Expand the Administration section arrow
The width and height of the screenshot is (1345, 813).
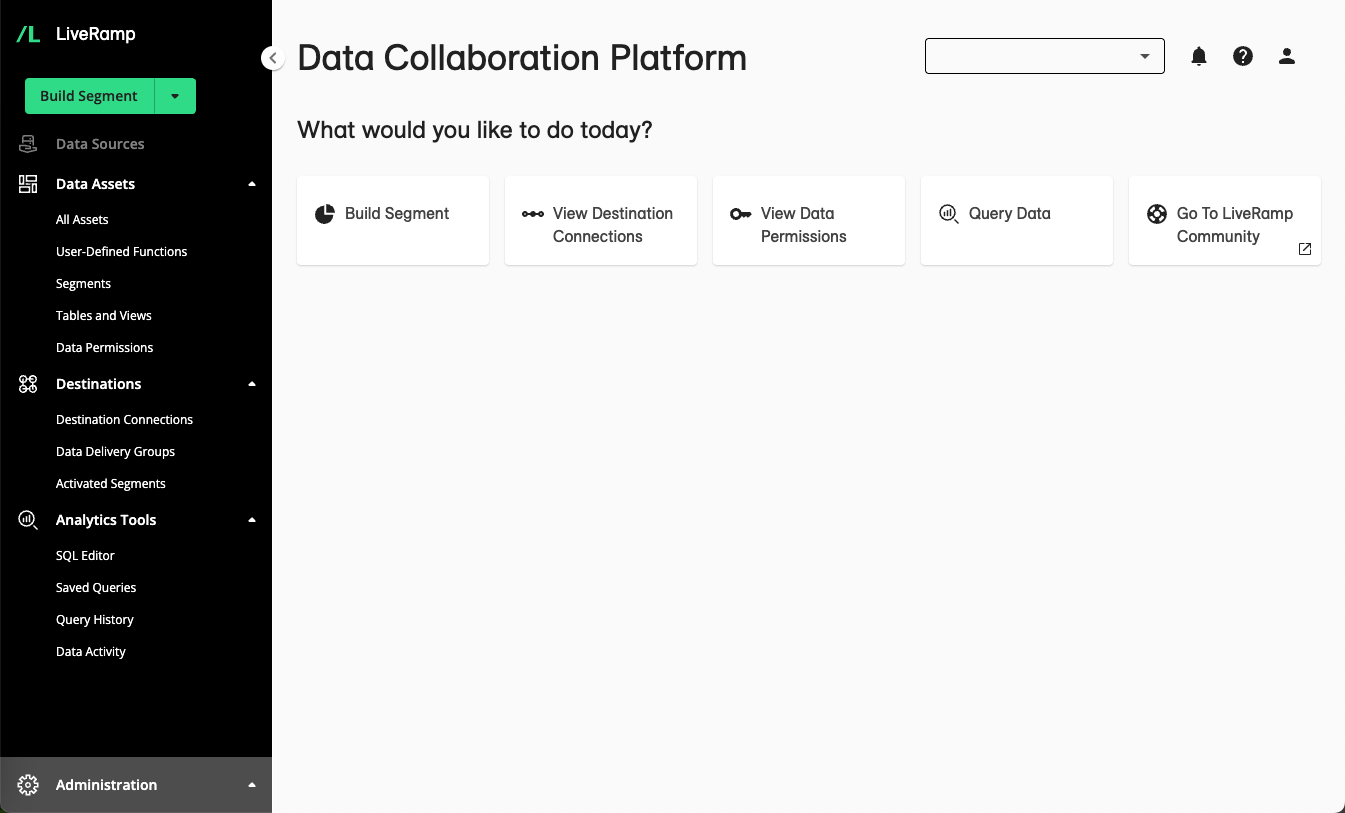[x=252, y=785]
